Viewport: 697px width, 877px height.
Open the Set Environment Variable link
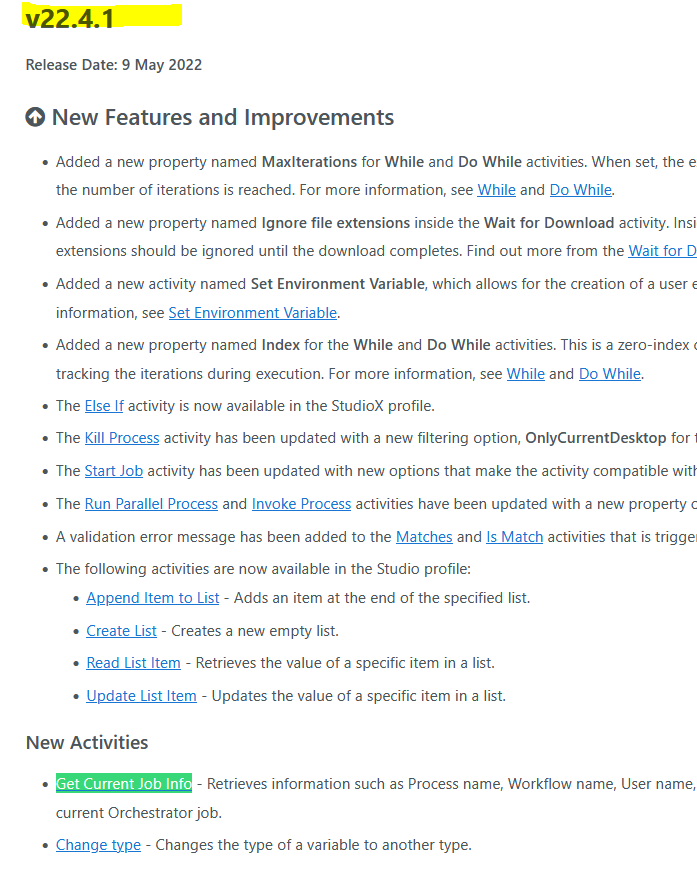253,313
